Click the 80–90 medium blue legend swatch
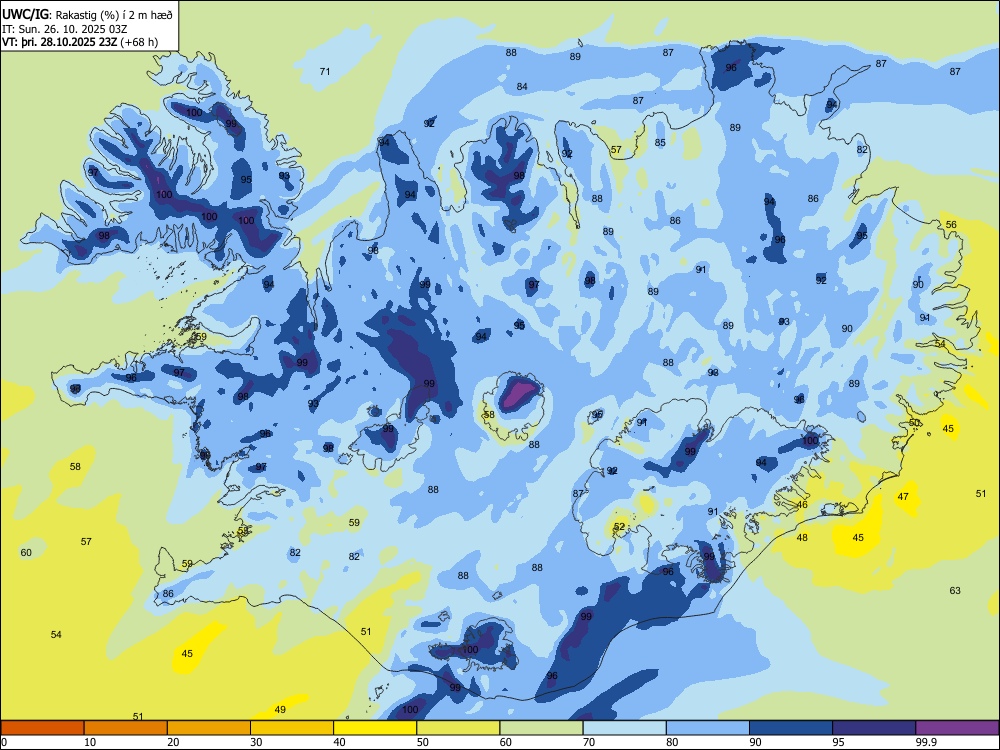Screen dimensions: 1000x750 708,728
